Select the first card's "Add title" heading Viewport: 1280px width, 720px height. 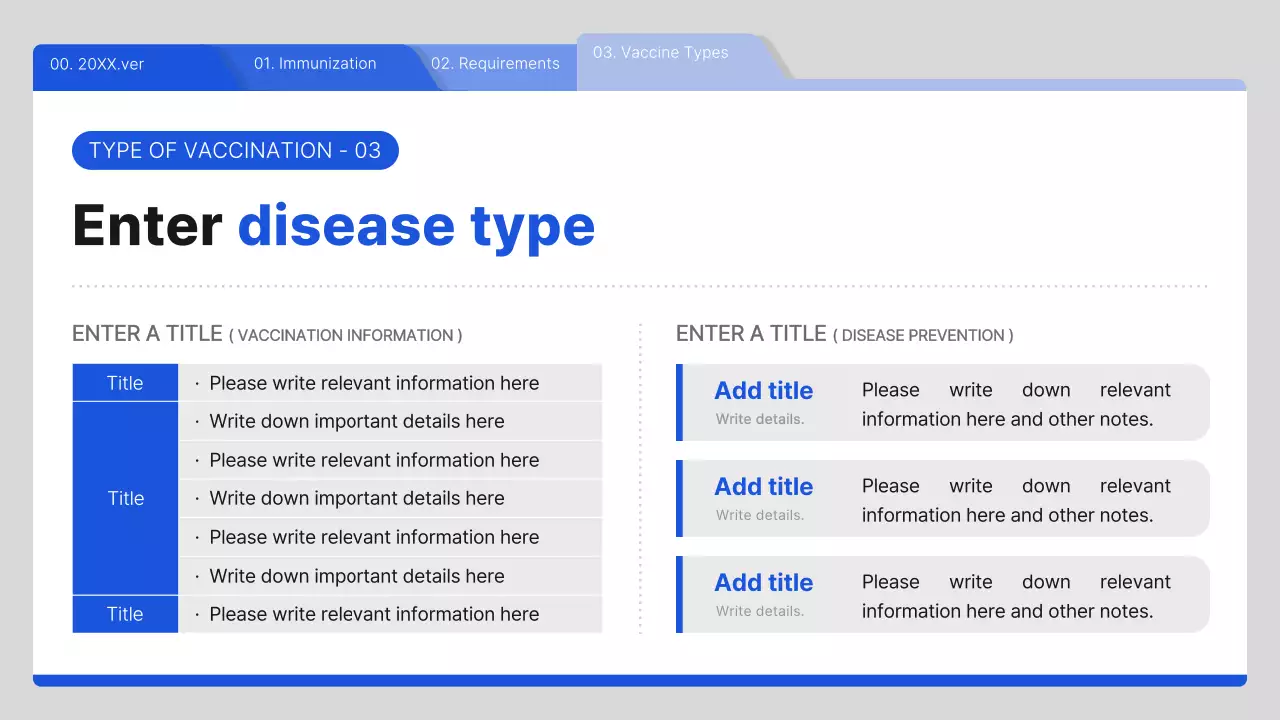tap(763, 391)
